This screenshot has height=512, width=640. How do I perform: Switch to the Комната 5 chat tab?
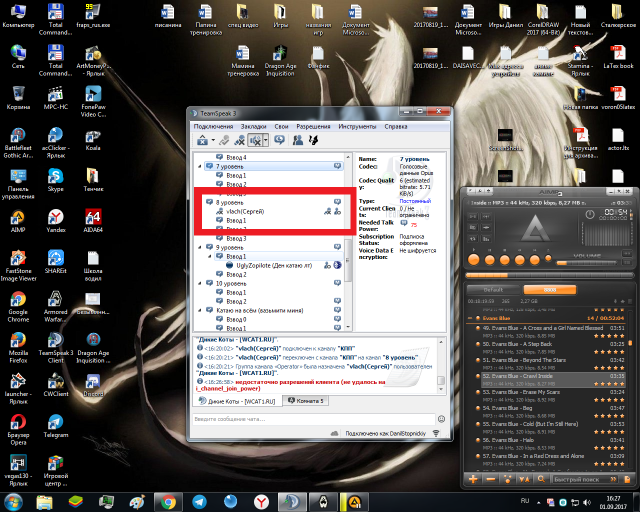coord(306,401)
